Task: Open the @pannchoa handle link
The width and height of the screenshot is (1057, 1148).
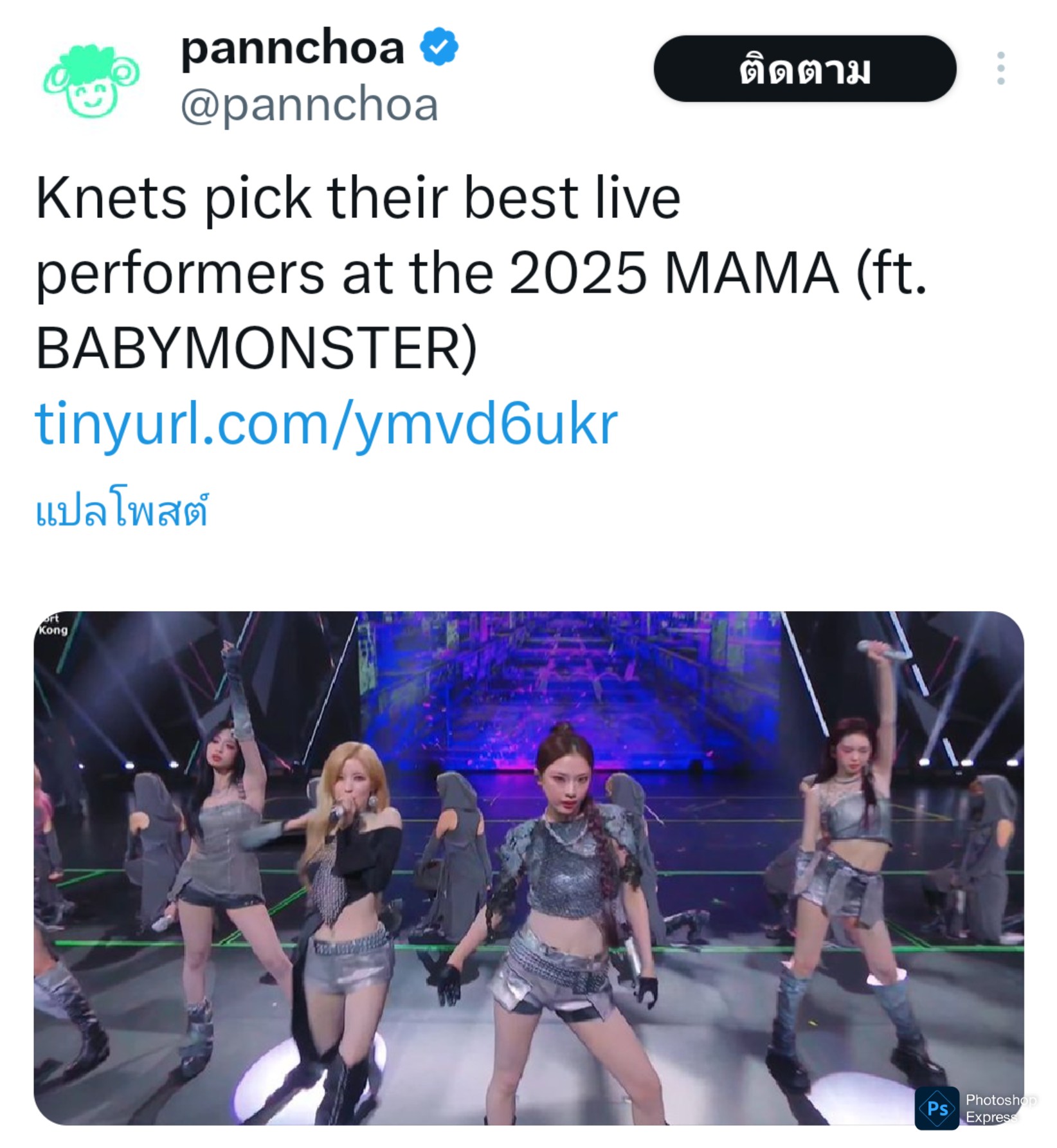Action: pos(309,105)
